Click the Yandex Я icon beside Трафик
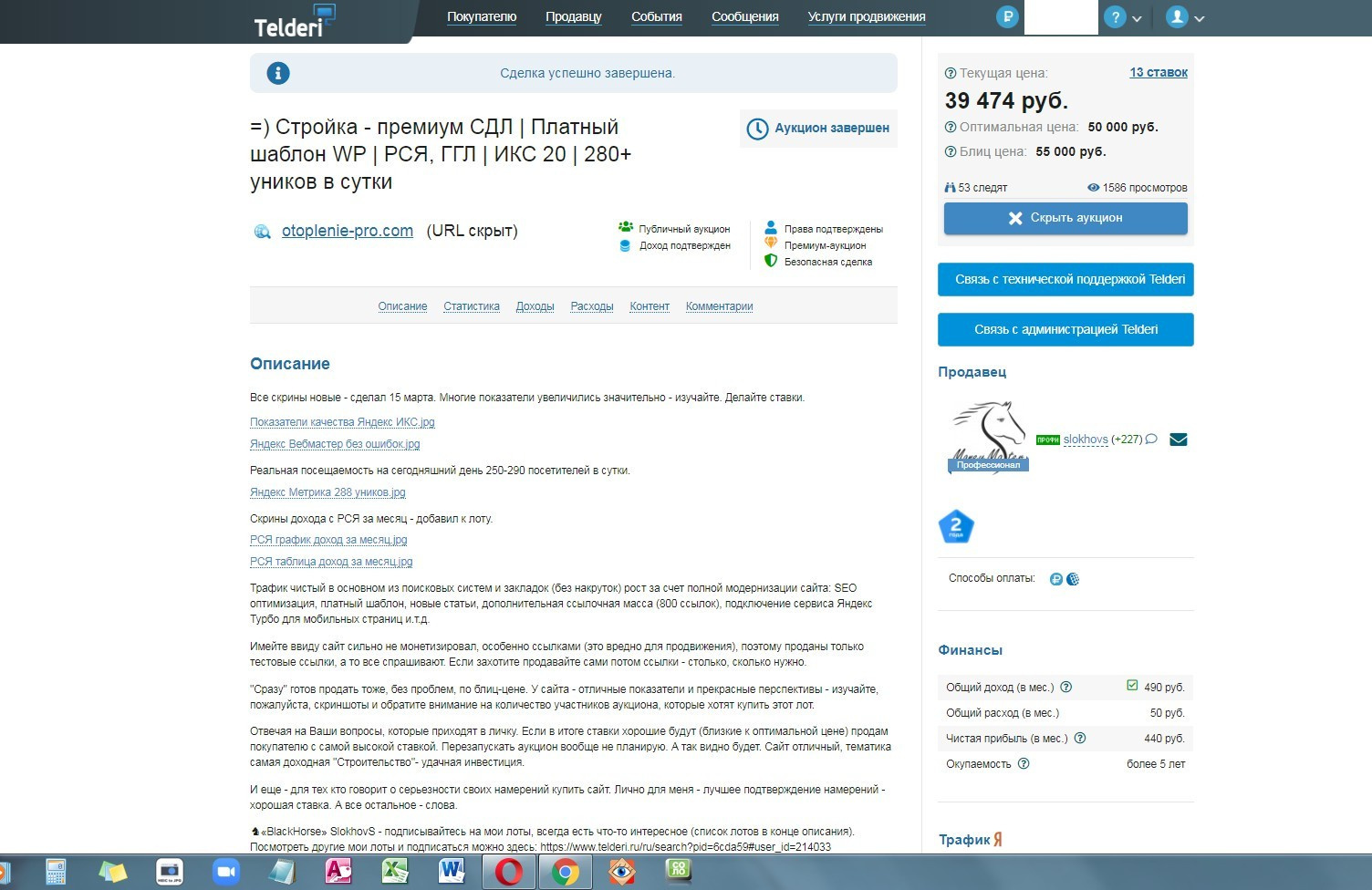Screen dimensions: 1372x890 [x=998, y=840]
